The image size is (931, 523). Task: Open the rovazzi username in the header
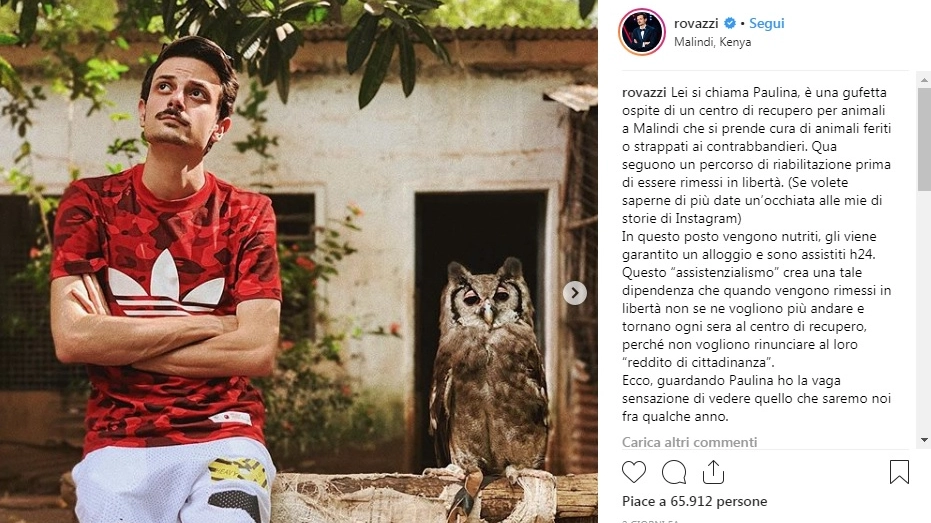click(696, 23)
